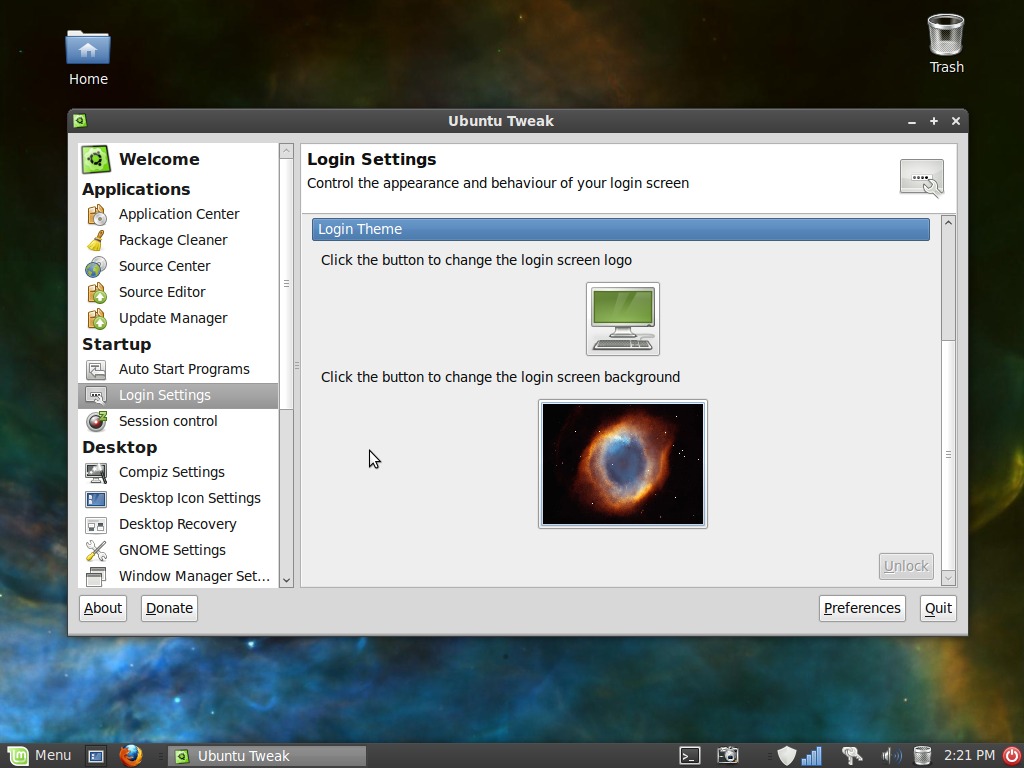The height and width of the screenshot is (768, 1024).
Task: Click the Welcome logo icon in sidebar
Action: pos(95,159)
